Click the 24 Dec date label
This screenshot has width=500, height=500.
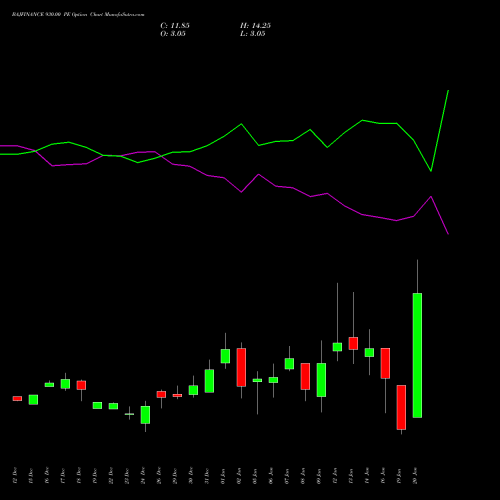tap(143, 476)
